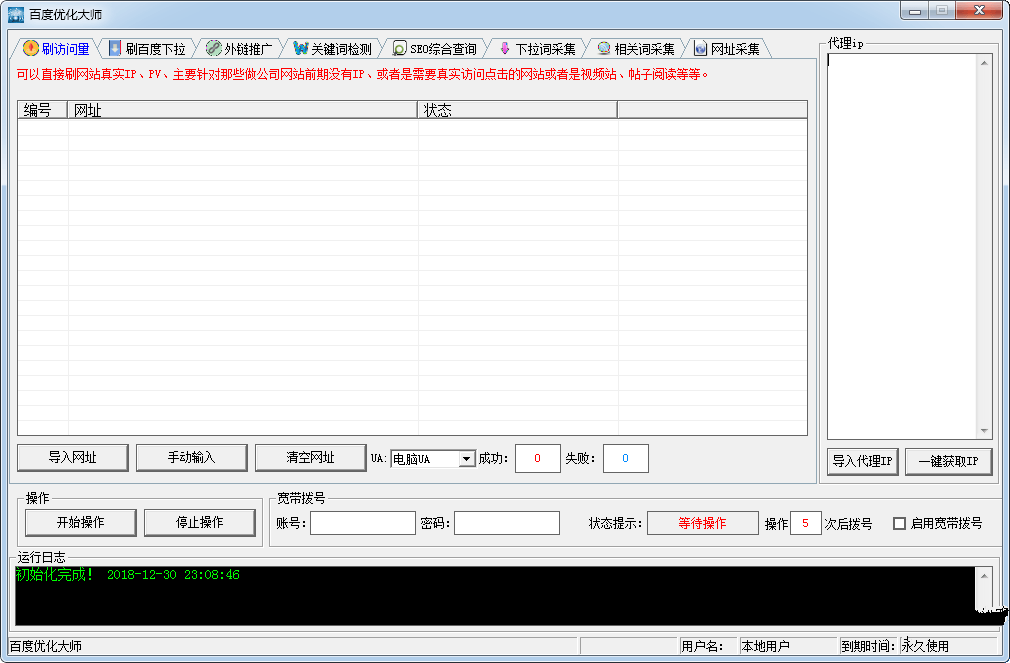
Task: Enable the 启用宽带拨号 checkbox
Action: pos(899,523)
